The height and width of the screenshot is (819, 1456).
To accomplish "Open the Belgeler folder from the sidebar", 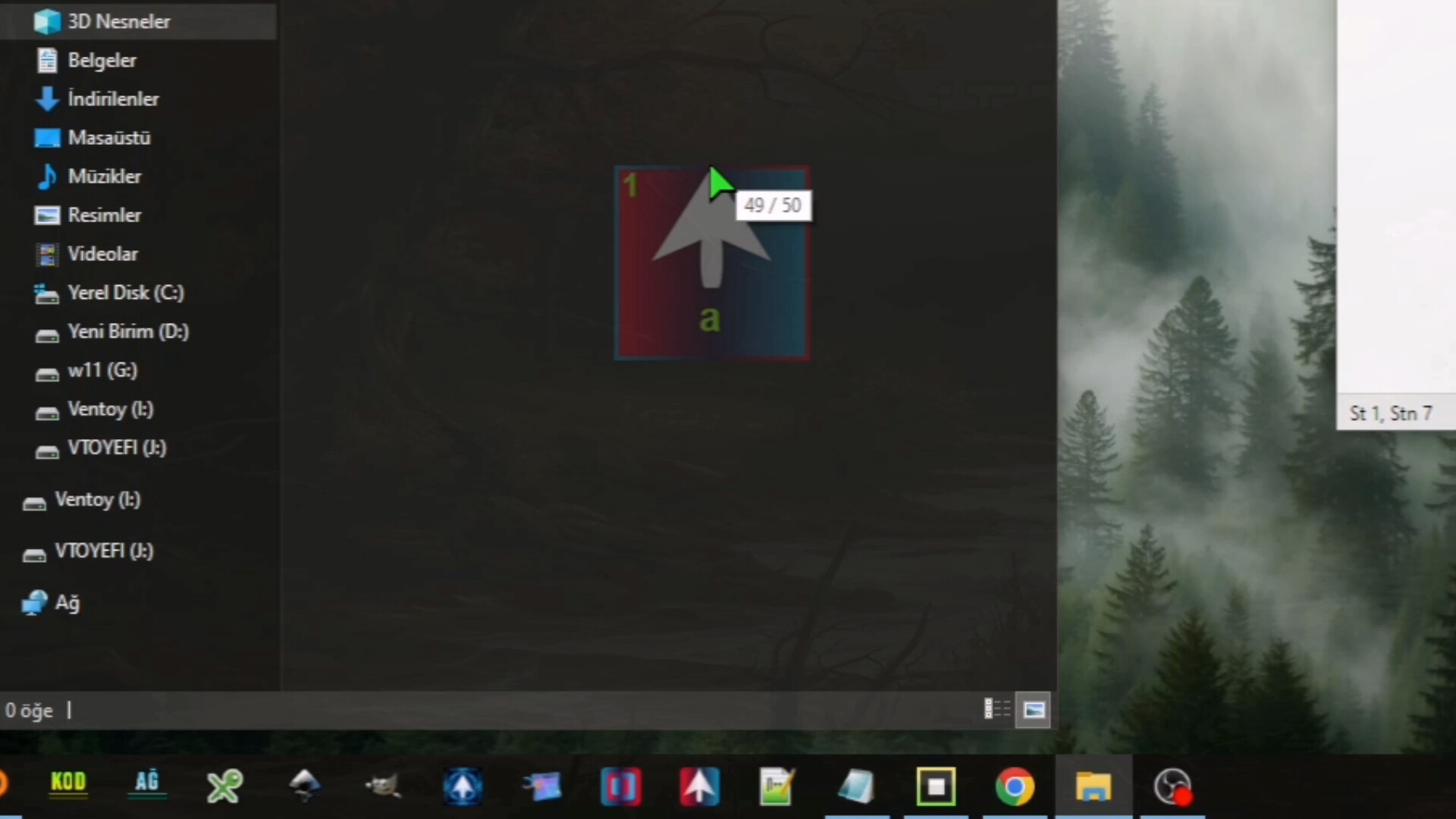I will click(102, 60).
